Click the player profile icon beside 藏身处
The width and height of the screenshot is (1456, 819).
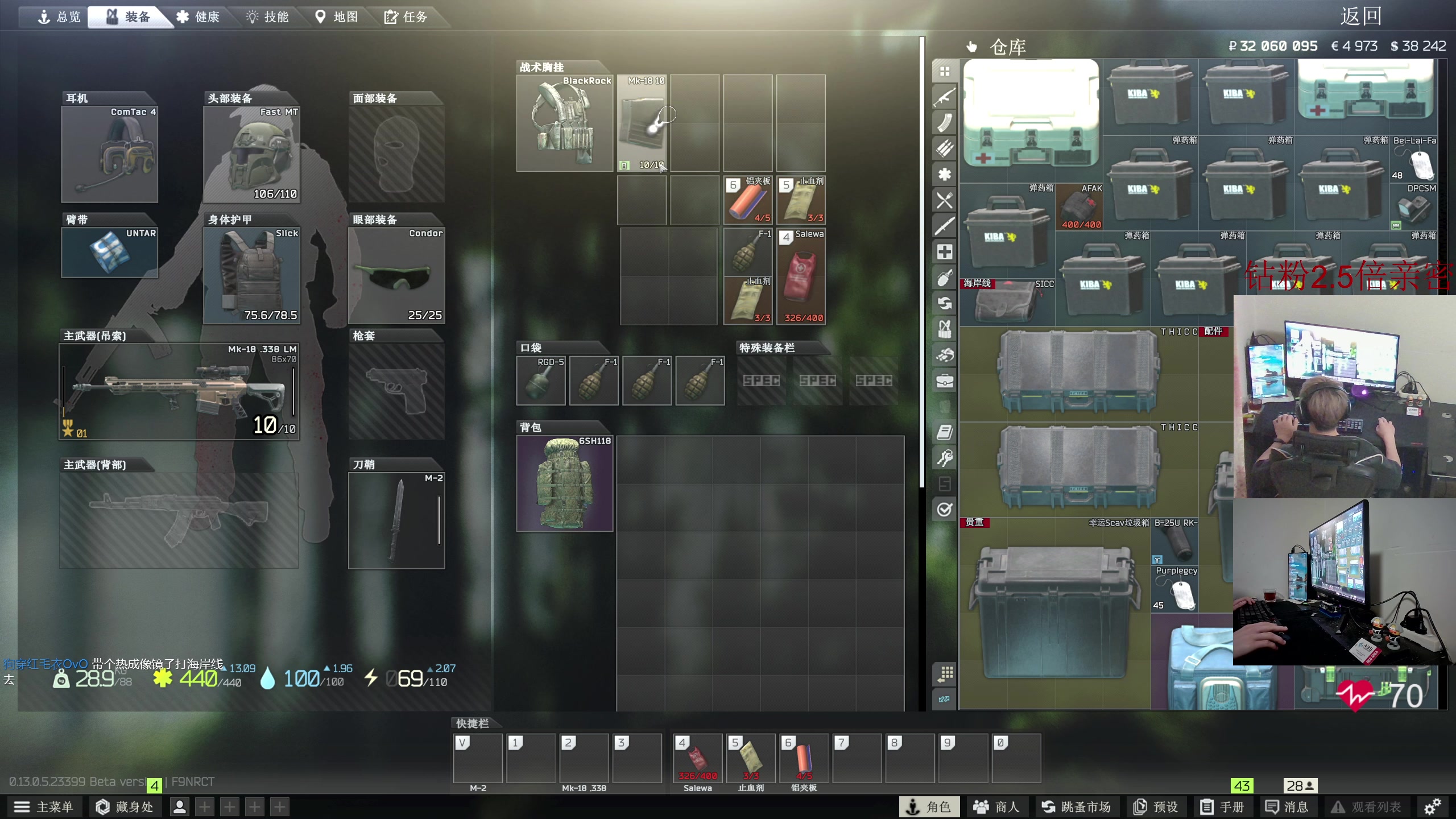click(180, 806)
